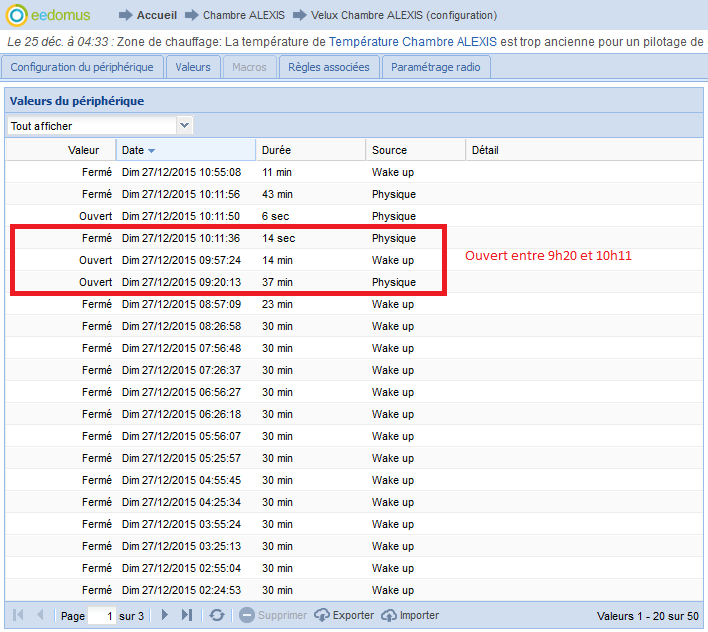
Task: Select row dated 27/12/2015 08:57:09
Action: tap(354, 304)
